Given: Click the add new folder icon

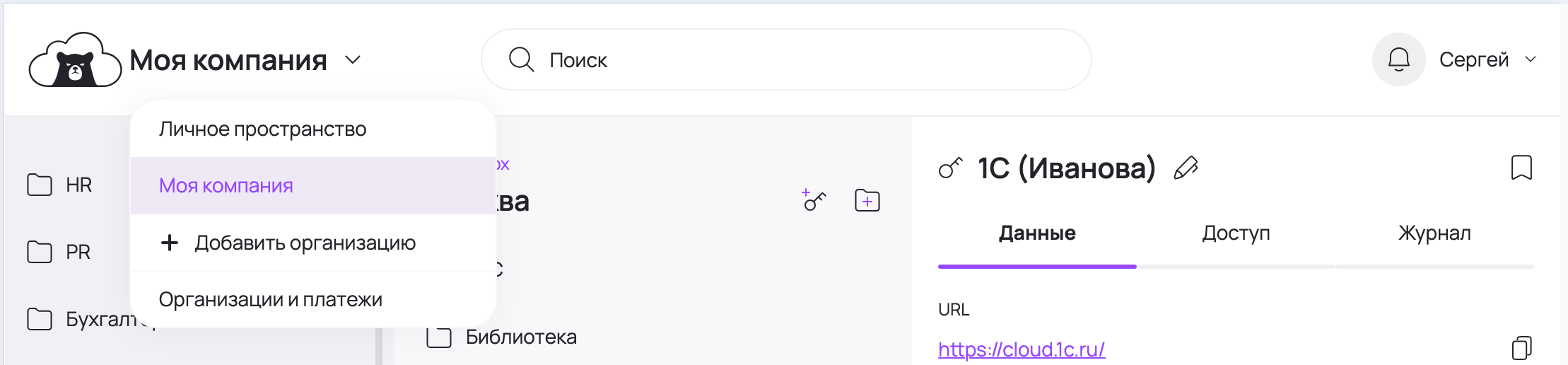Looking at the screenshot, I should point(867,201).
